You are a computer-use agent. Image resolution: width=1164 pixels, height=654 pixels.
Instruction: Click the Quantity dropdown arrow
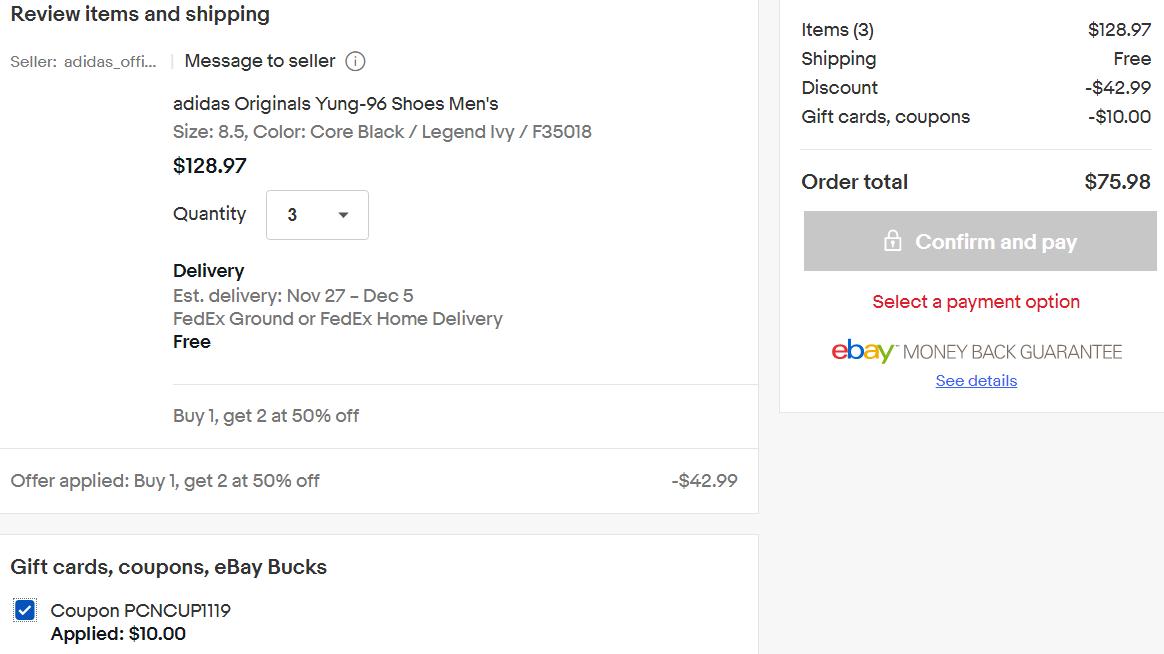(x=343, y=215)
